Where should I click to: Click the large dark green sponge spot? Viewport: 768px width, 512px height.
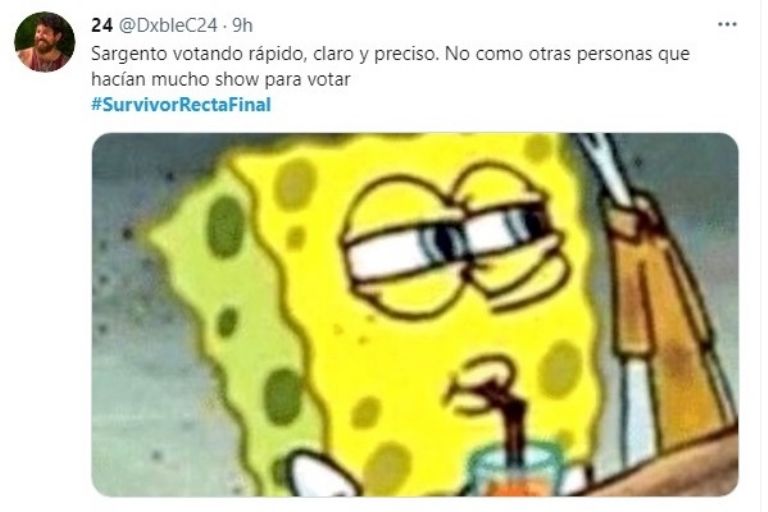point(226,226)
